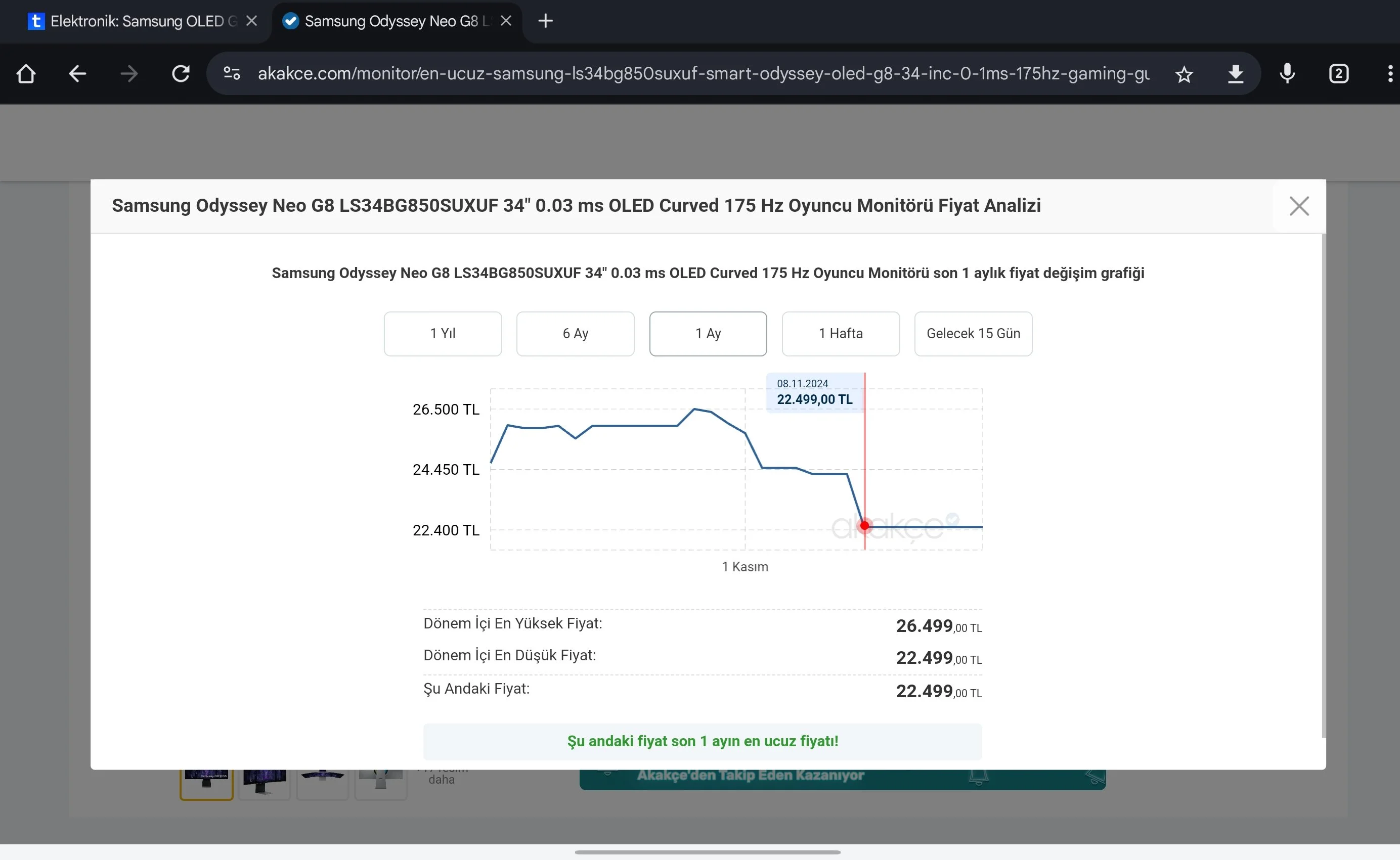Screen dimensions: 1400x860
Task: Click the chart subtitle about 1 aylık grafiği
Action: coord(708,274)
